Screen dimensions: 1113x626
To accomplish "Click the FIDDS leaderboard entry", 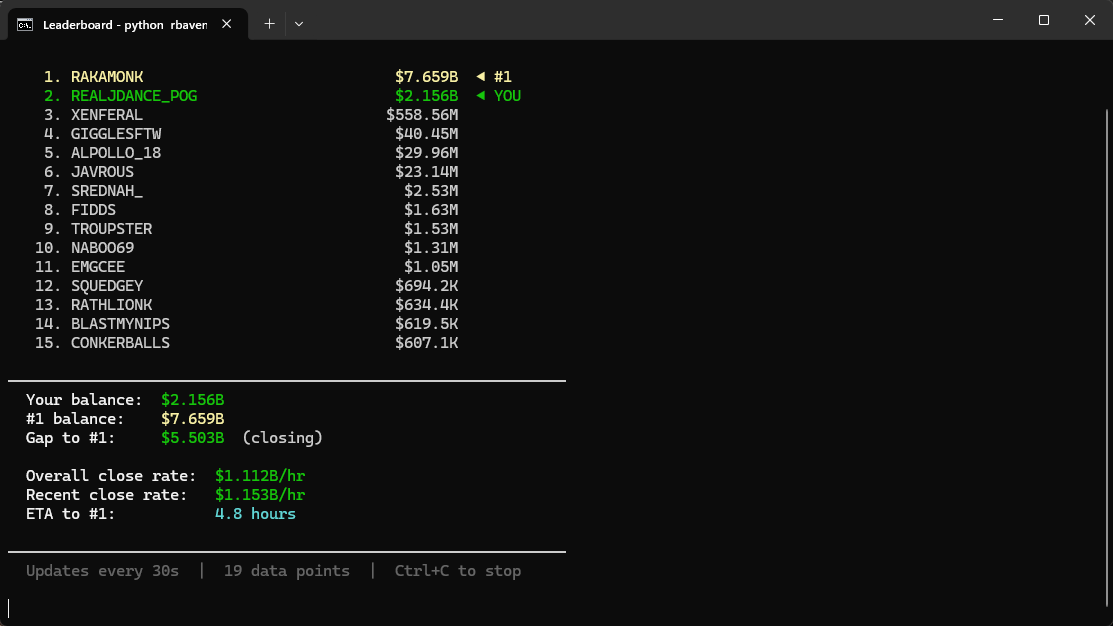I will pos(93,210).
